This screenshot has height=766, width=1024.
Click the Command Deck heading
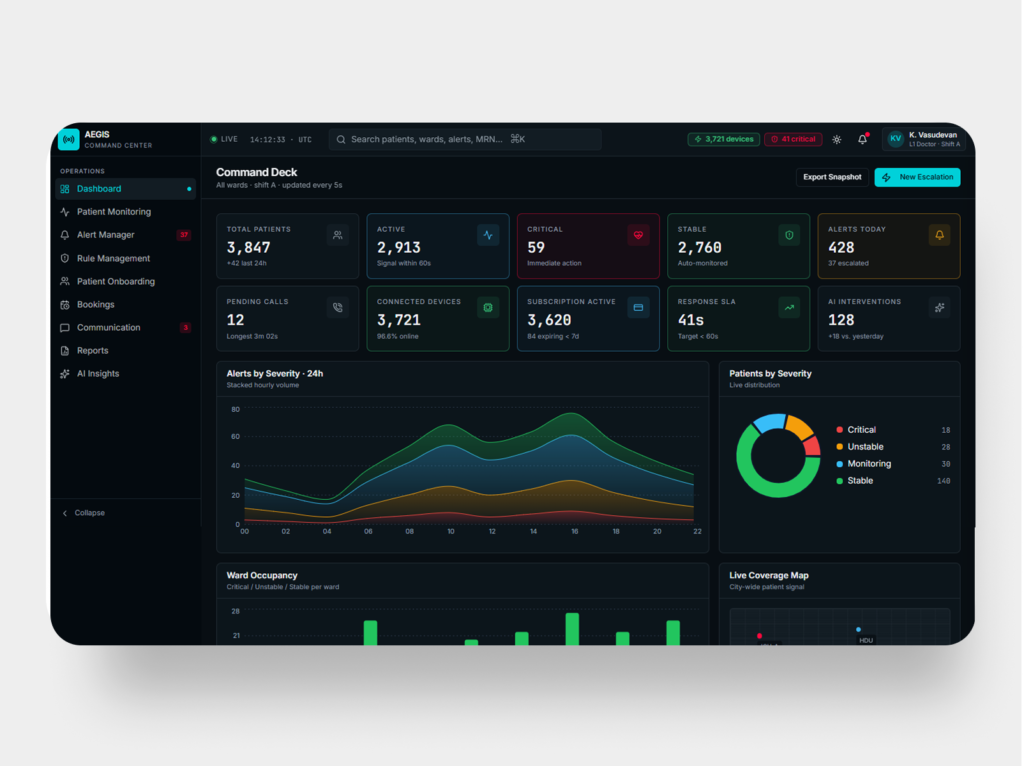tap(257, 172)
